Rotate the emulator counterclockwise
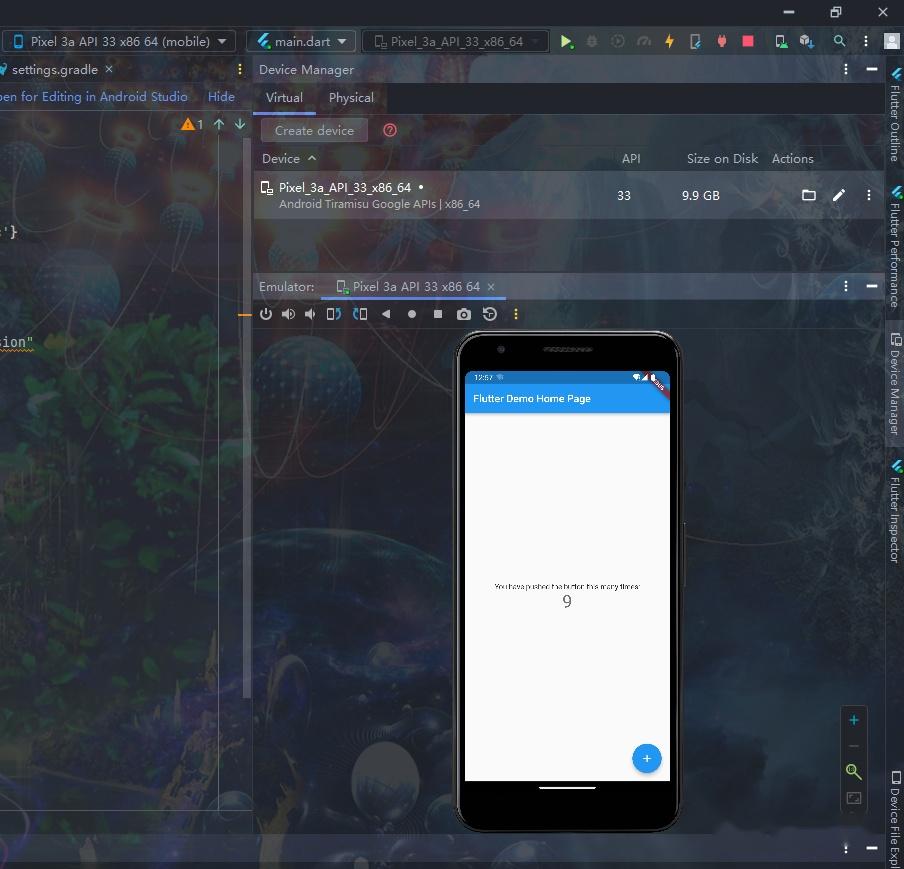 coord(333,314)
